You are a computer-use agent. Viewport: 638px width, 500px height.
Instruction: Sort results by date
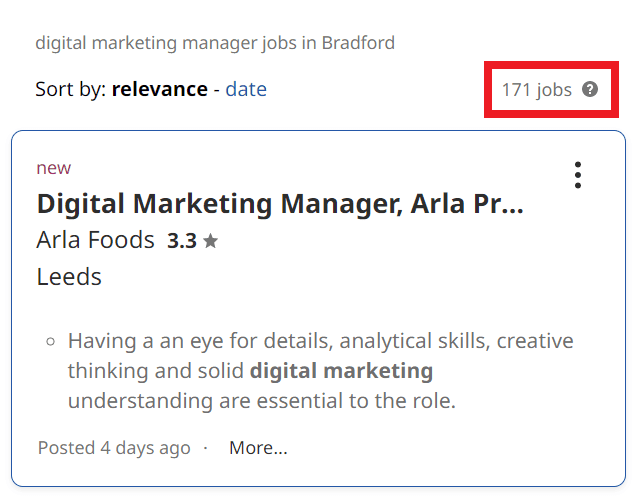246,89
